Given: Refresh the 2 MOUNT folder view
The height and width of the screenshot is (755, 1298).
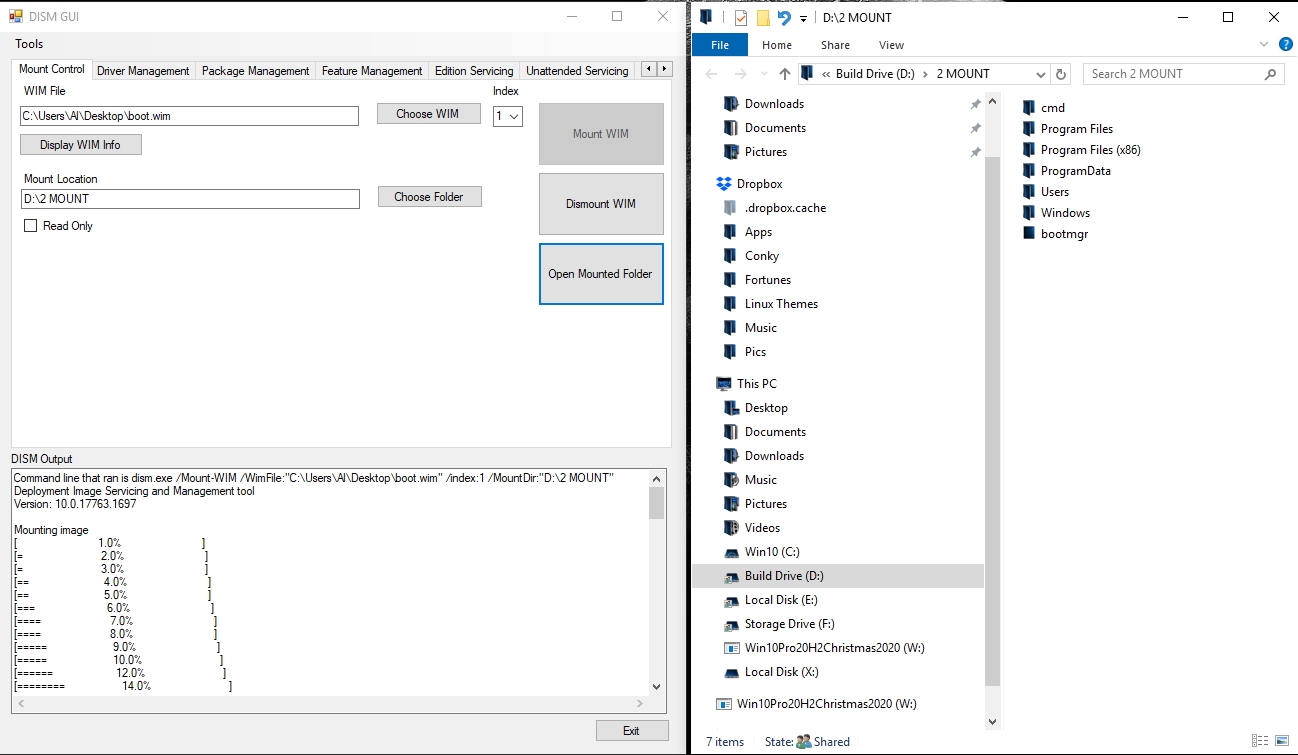Looking at the screenshot, I should click(x=1061, y=74).
